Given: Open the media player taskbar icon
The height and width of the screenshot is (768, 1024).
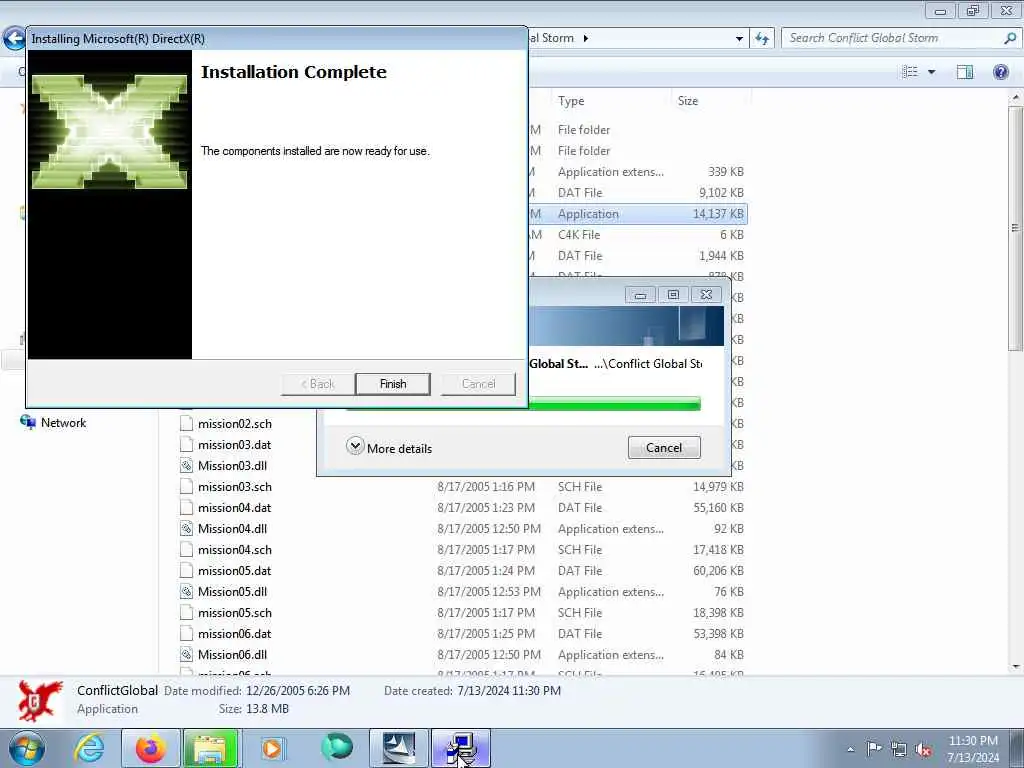Looking at the screenshot, I should click(x=272, y=748).
